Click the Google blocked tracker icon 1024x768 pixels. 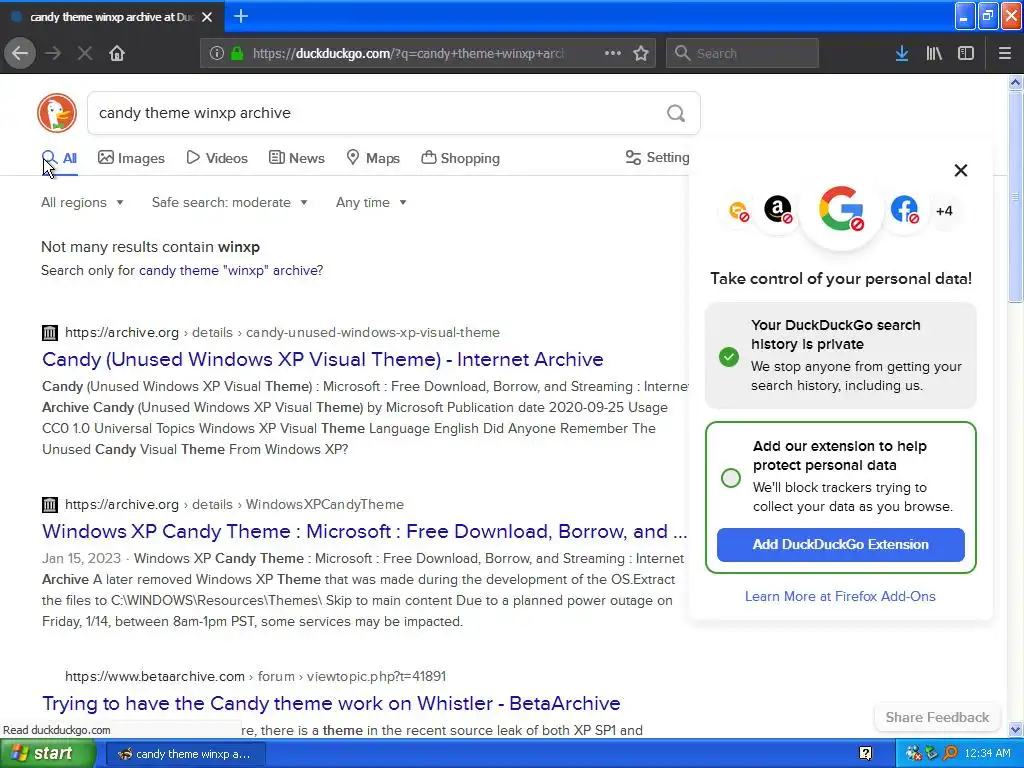click(841, 209)
